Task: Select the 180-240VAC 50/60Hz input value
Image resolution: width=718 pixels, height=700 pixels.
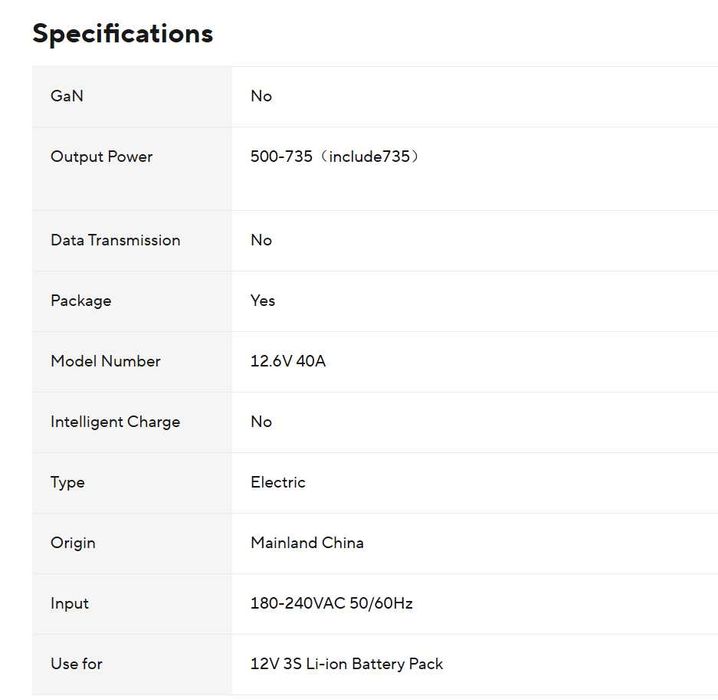Action: [331, 604]
